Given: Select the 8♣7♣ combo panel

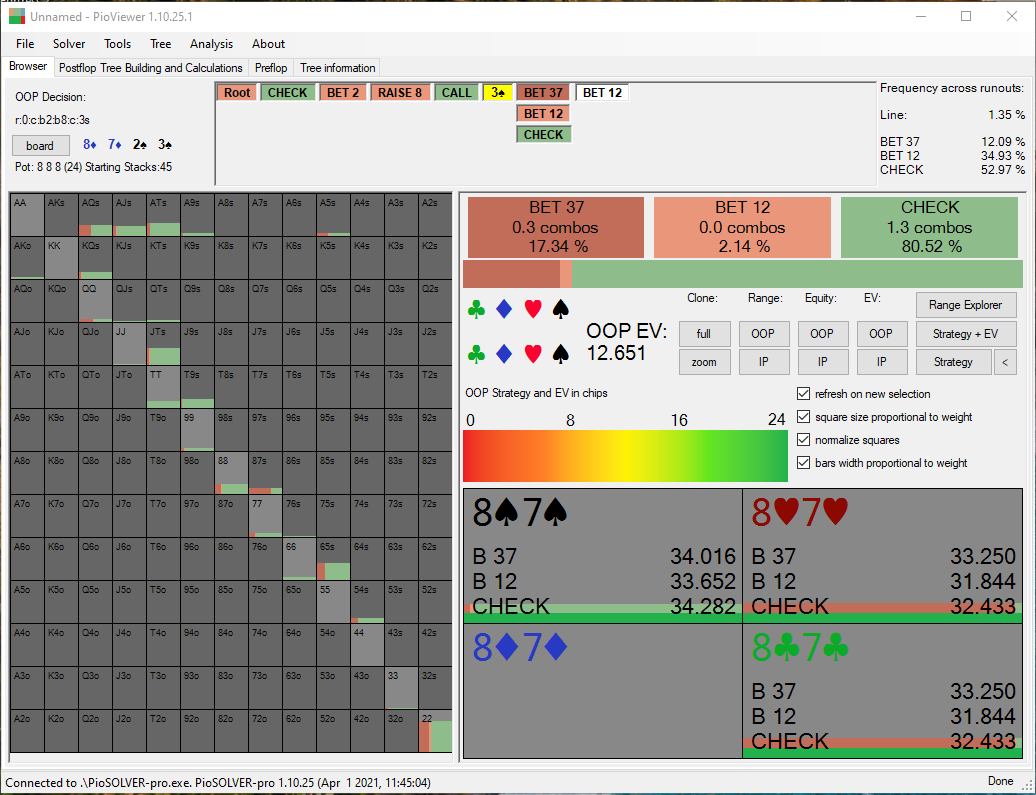Looking at the screenshot, I should pyautogui.click(x=883, y=691).
